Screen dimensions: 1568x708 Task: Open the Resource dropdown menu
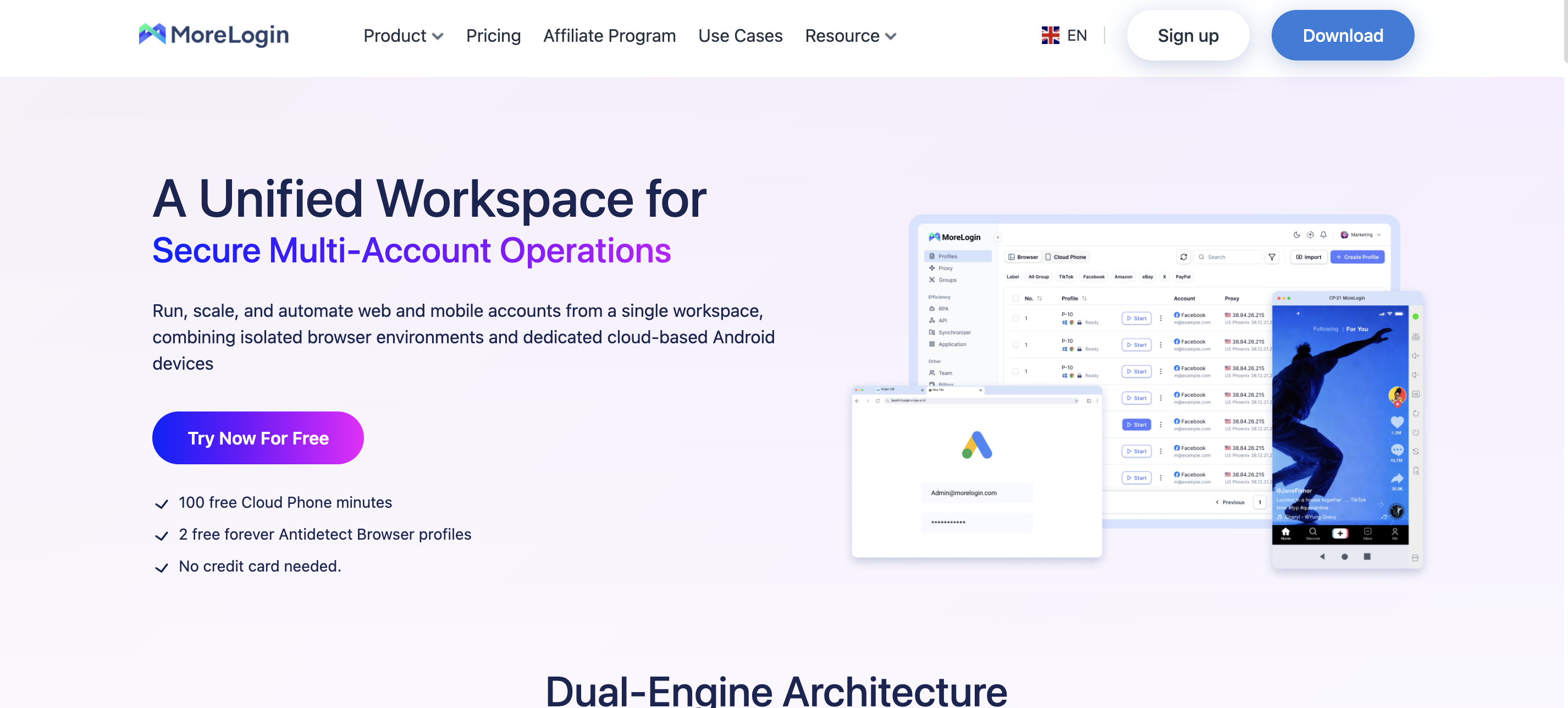tap(851, 35)
